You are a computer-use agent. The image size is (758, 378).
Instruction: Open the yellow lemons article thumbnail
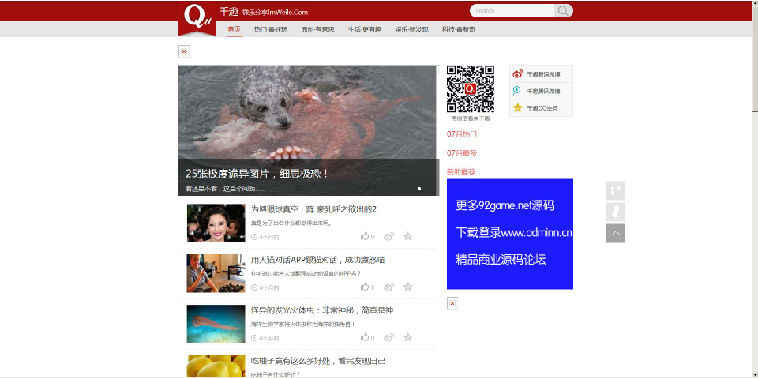(216, 366)
